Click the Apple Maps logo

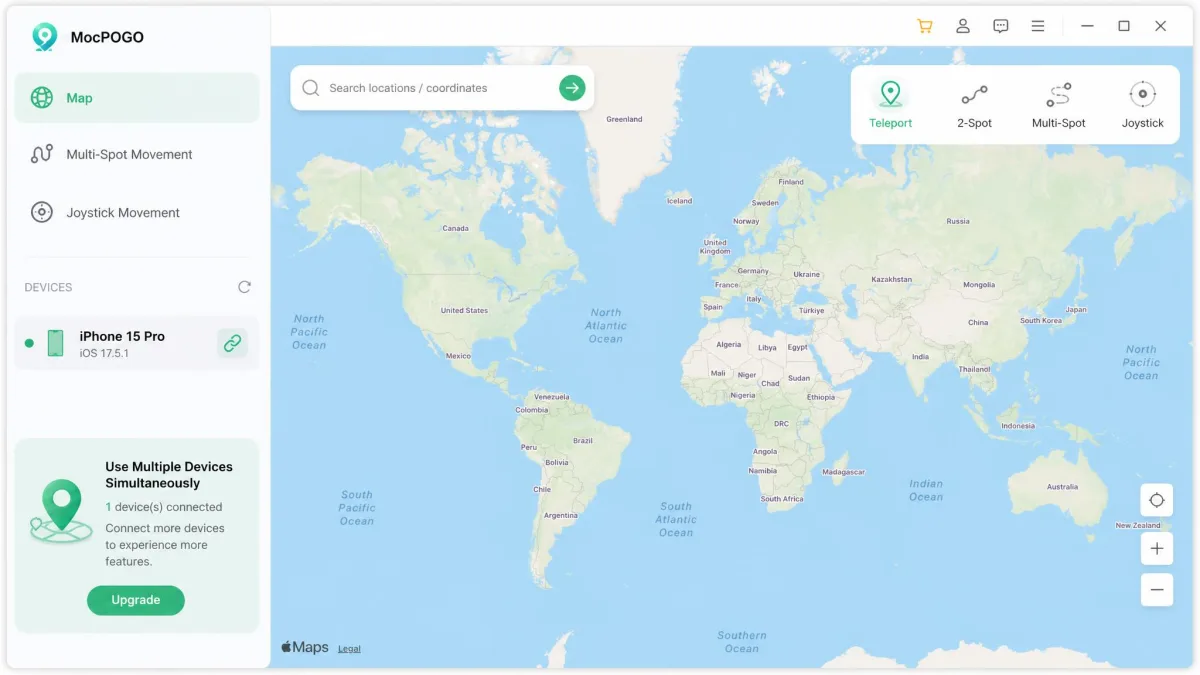point(305,647)
